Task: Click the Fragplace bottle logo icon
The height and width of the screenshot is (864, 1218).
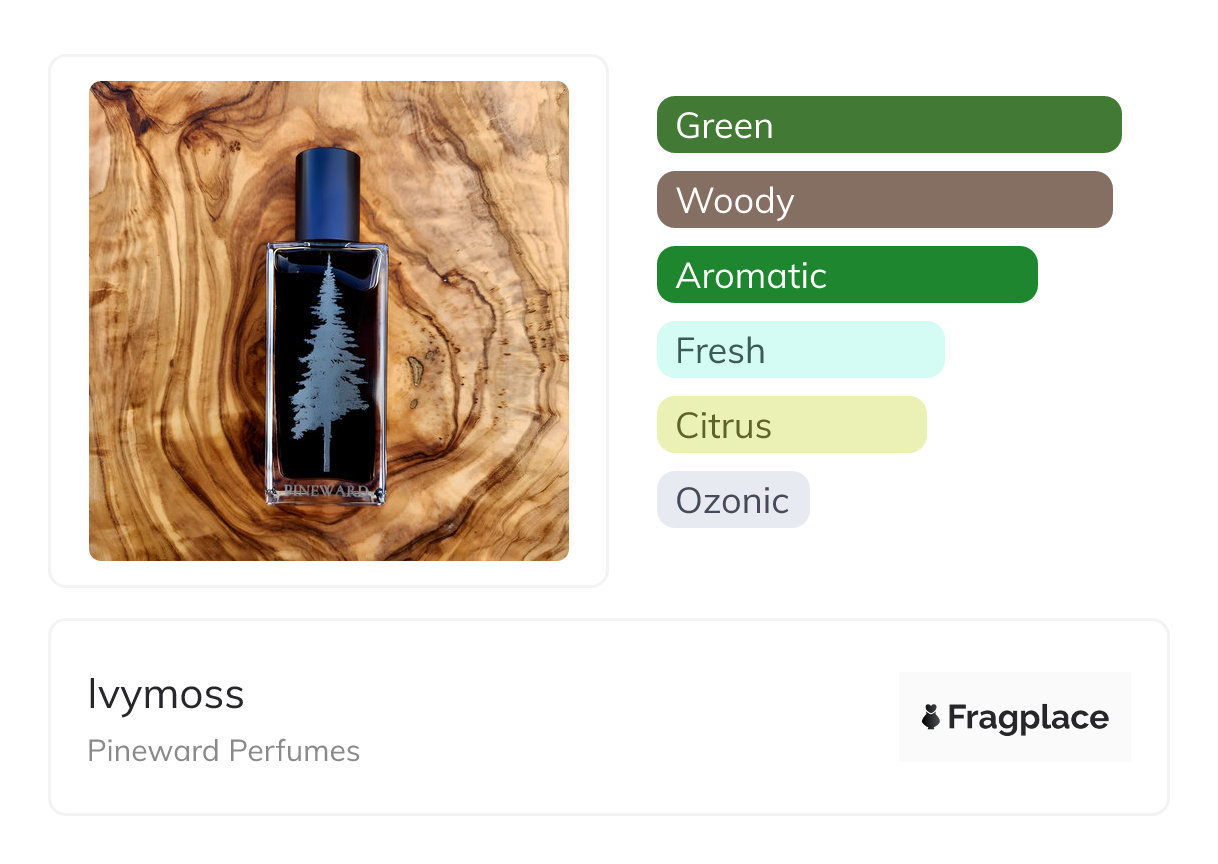Action: tap(931, 717)
